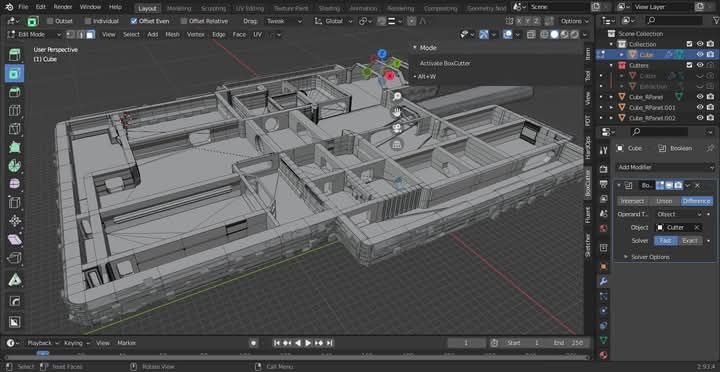The height and width of the screenshot is (372, 720).
Task: Open the Vertex menu
Action: [x=195, y=34]
